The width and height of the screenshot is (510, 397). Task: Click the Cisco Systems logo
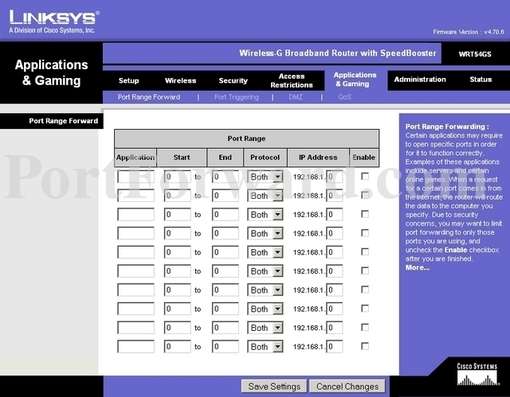[477, 375]
